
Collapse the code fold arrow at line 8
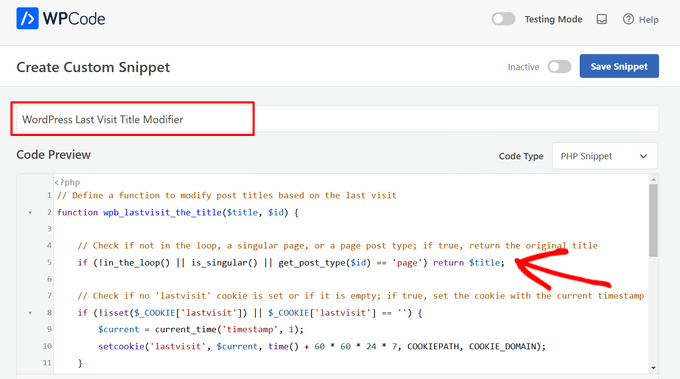coord(30,313)
